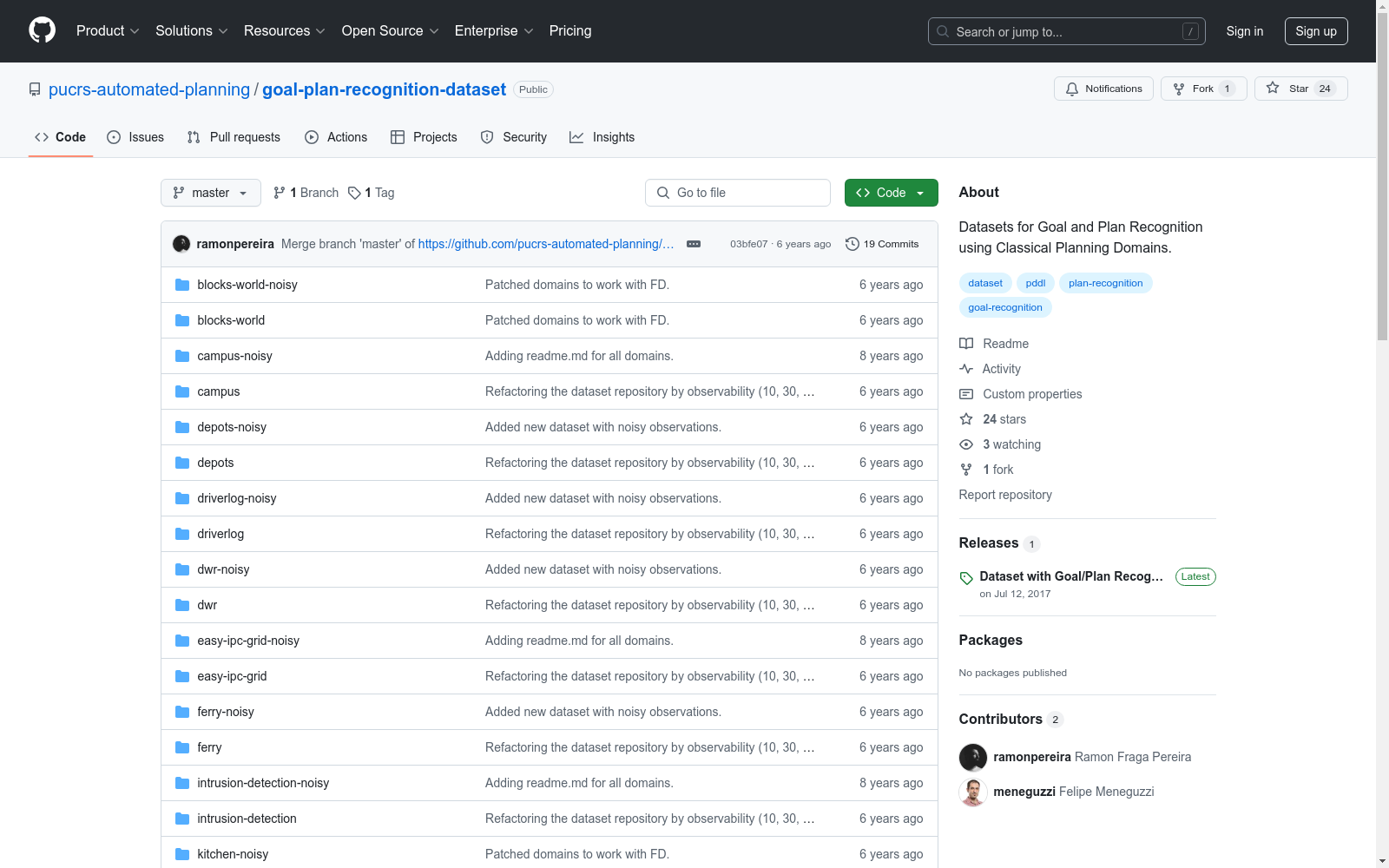The height and width of the screenshot is (868, 1389).
Task: Click the folder icon beside driverlog
Action: tap(182, 534)
